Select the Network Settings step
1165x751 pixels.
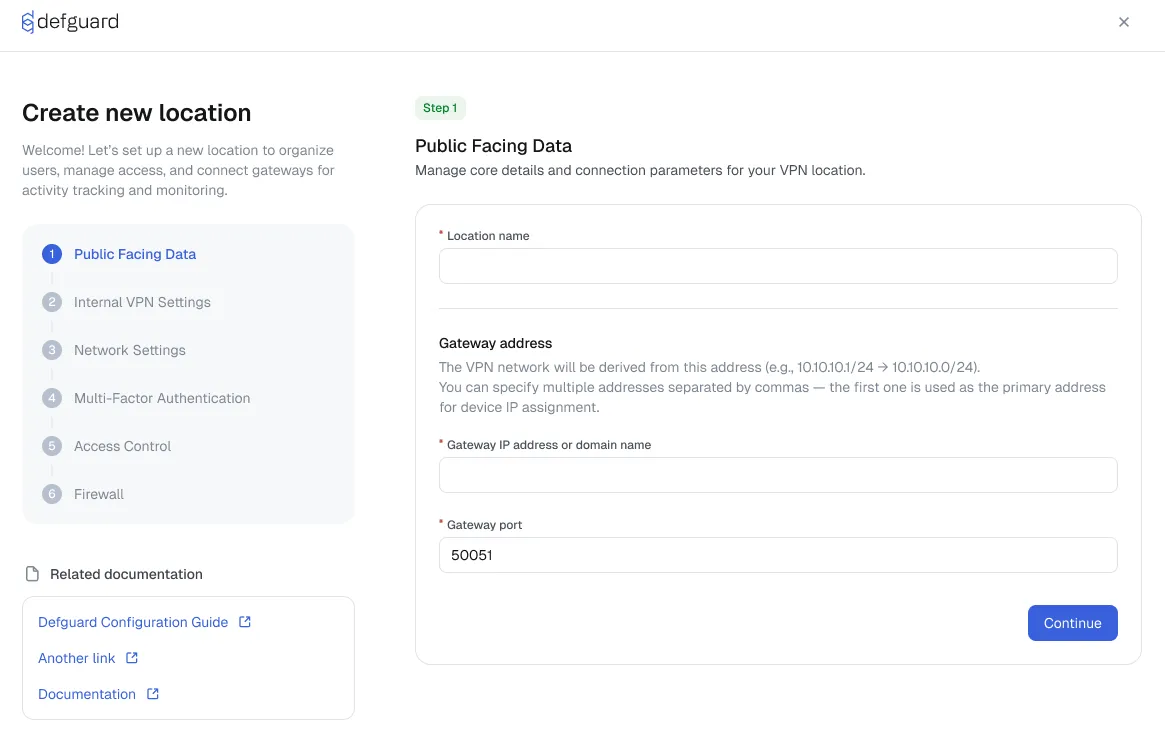click(129, 350)
